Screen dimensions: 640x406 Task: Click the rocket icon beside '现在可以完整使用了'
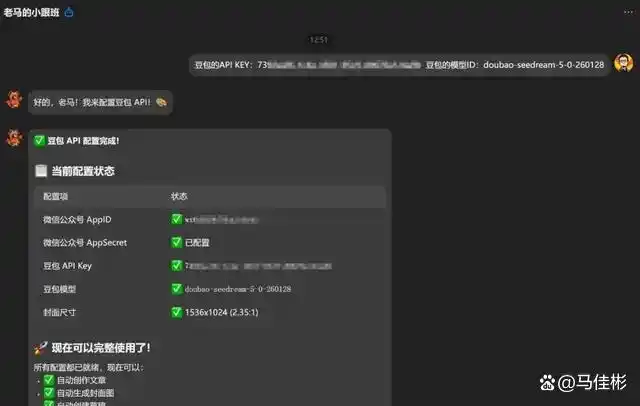pos(41,348)
